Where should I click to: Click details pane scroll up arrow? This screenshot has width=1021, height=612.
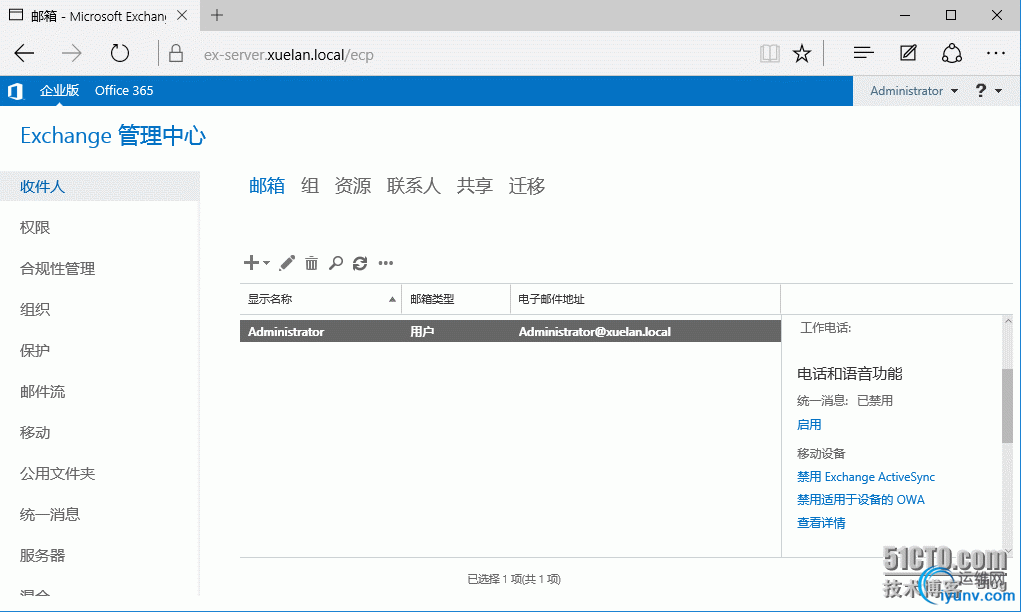coord(1008,321)
